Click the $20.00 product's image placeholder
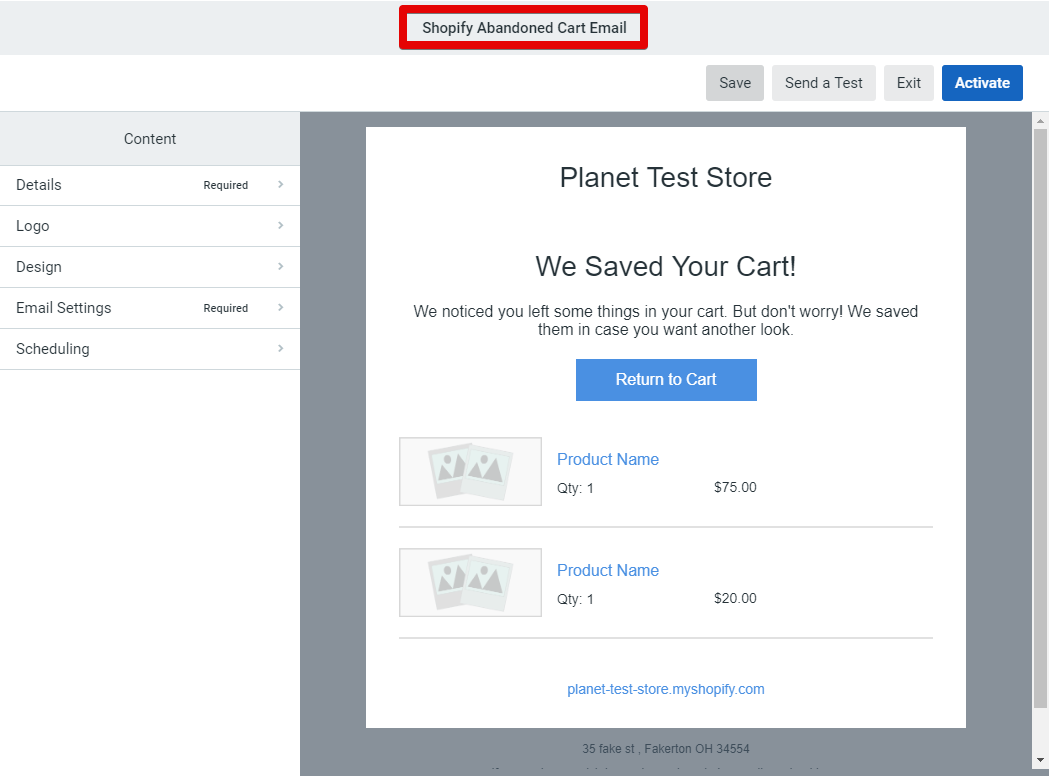This screenshot has height=776, width=1049. click(x=470, y=583)
